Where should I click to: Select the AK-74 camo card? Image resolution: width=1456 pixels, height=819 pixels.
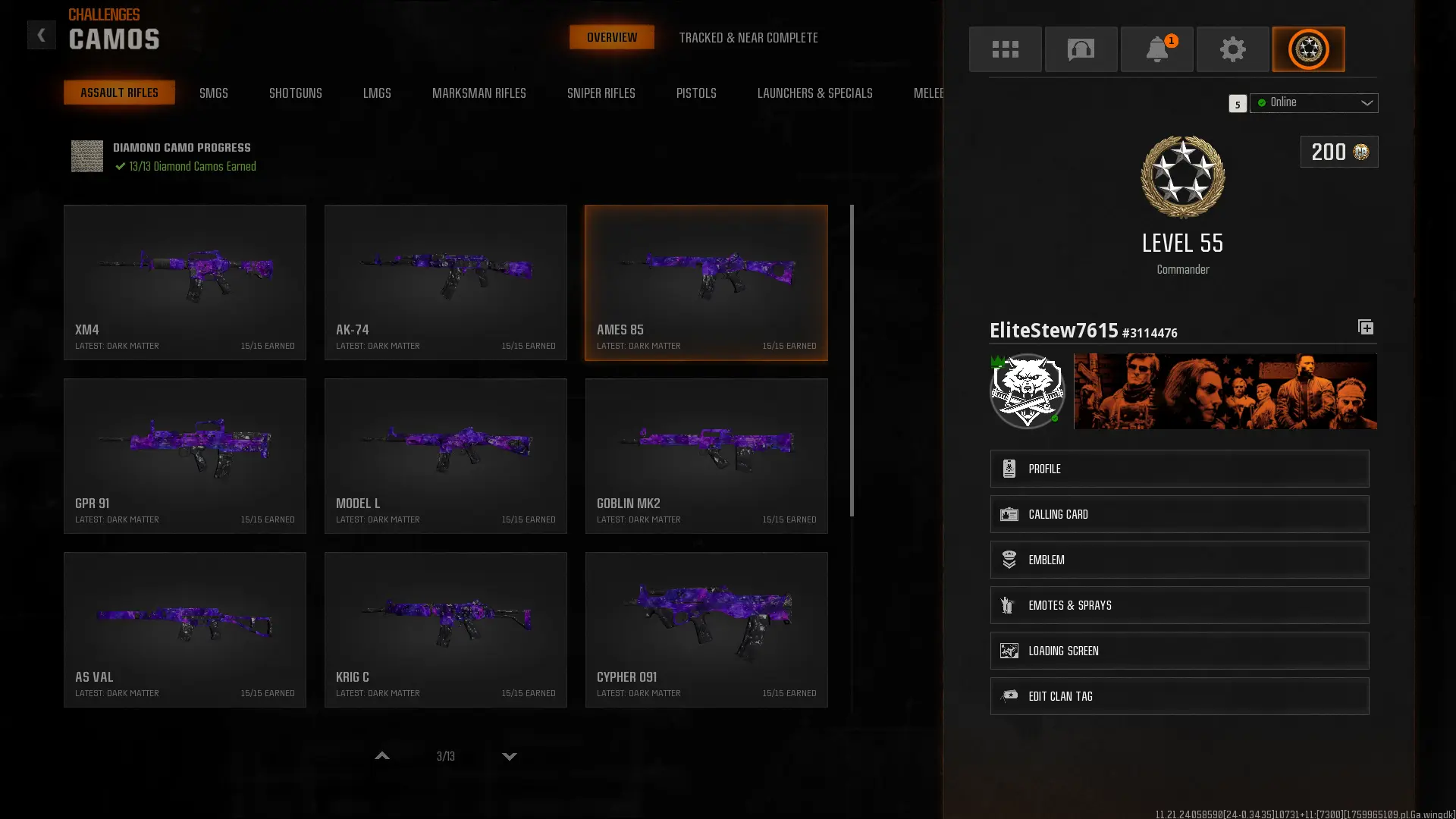click(x=445, y=282)
